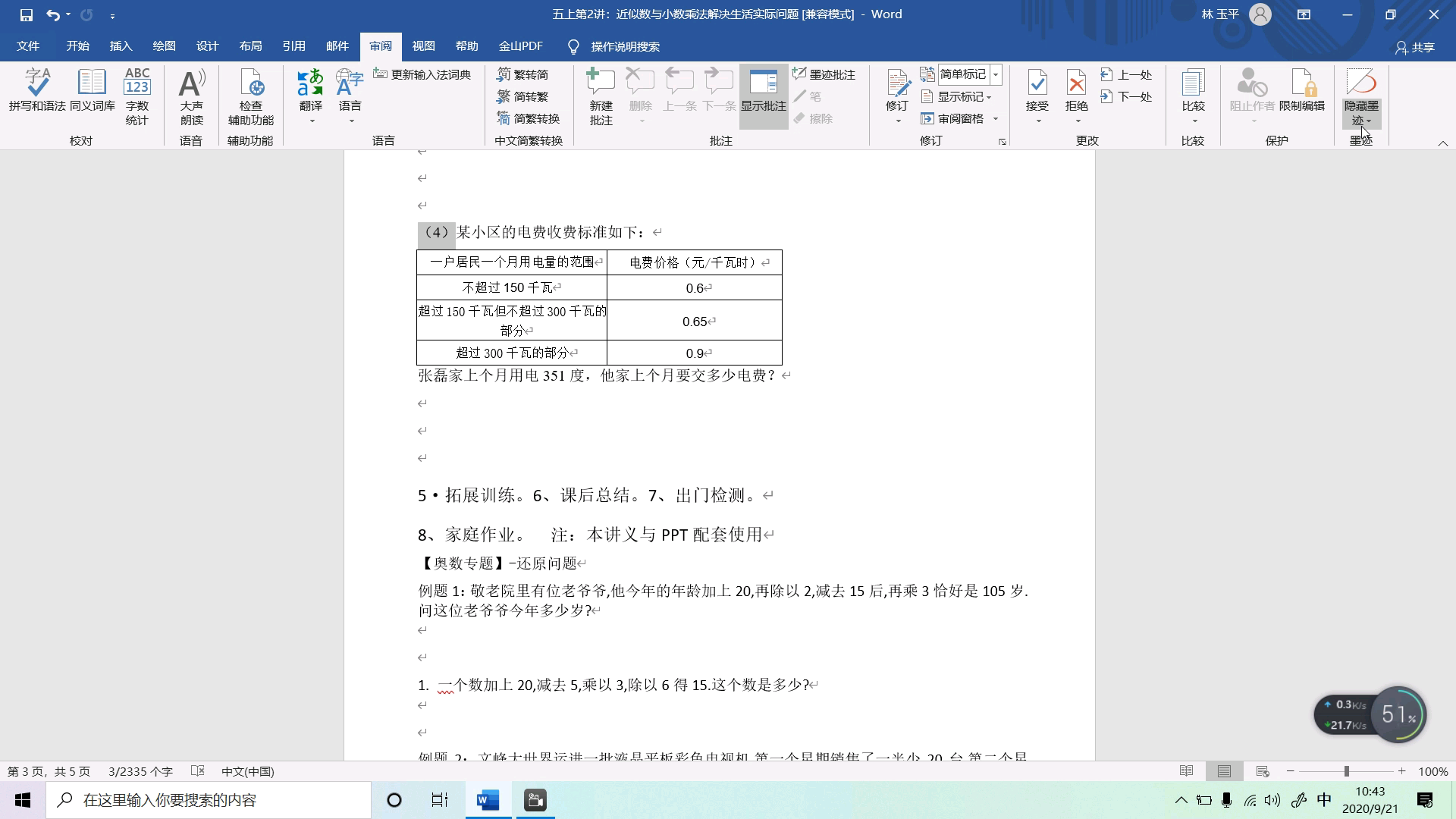
Task: Open the 金山PDF ribbon tab
Action: tap(520, 46)
